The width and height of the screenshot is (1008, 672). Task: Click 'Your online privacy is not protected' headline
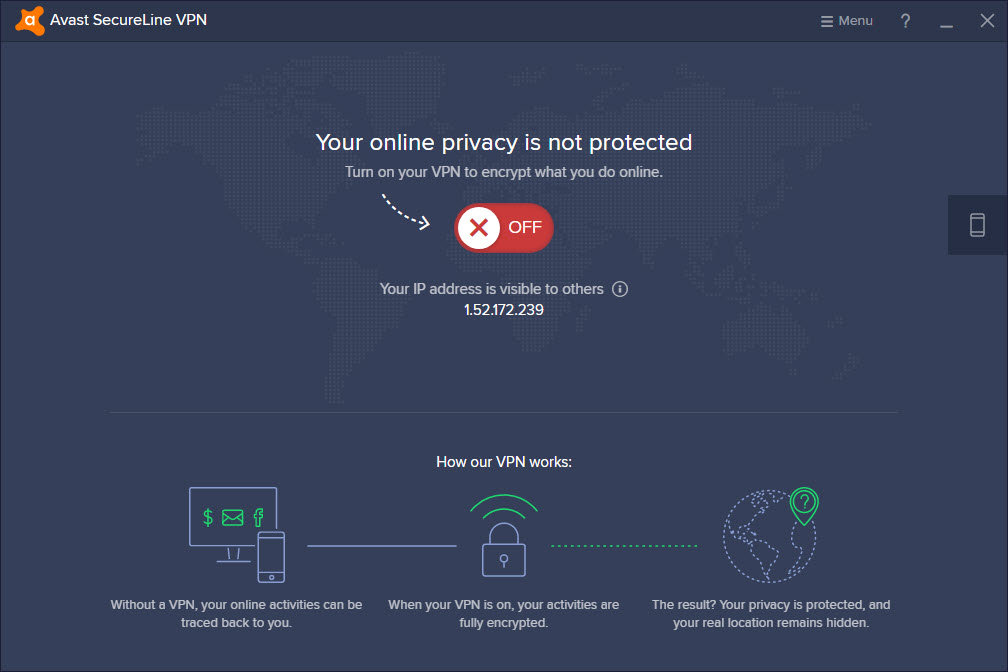tap(504, 143)
